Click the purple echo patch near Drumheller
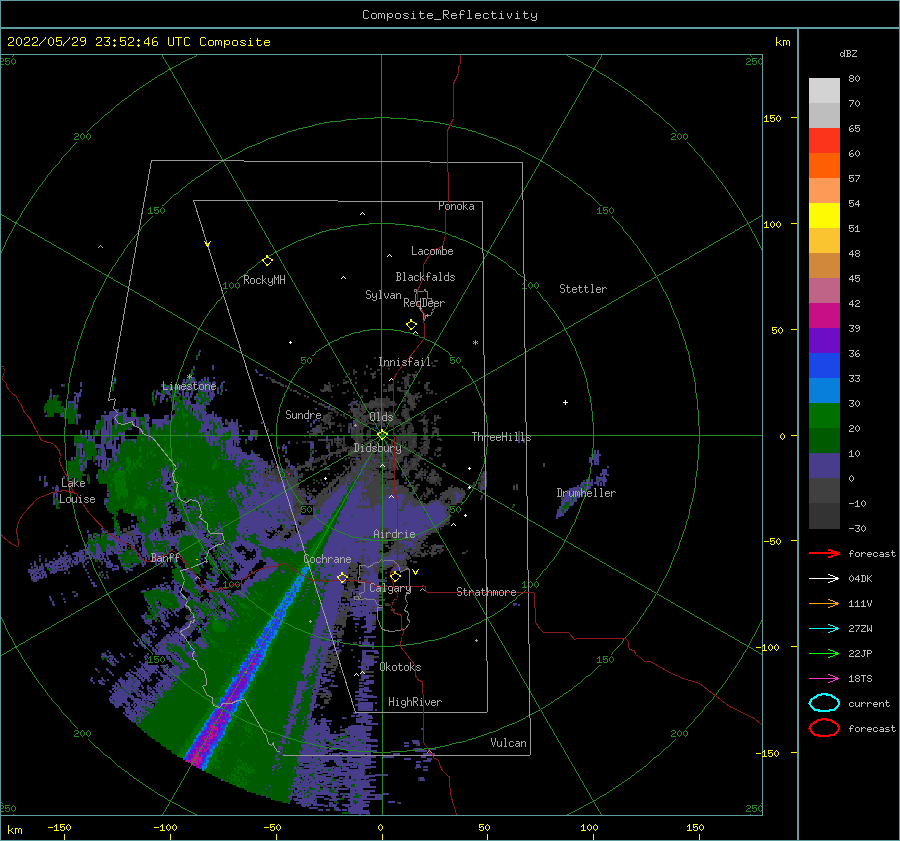The image size is (900, 841). pyautogui.click(x=579, y=486)
